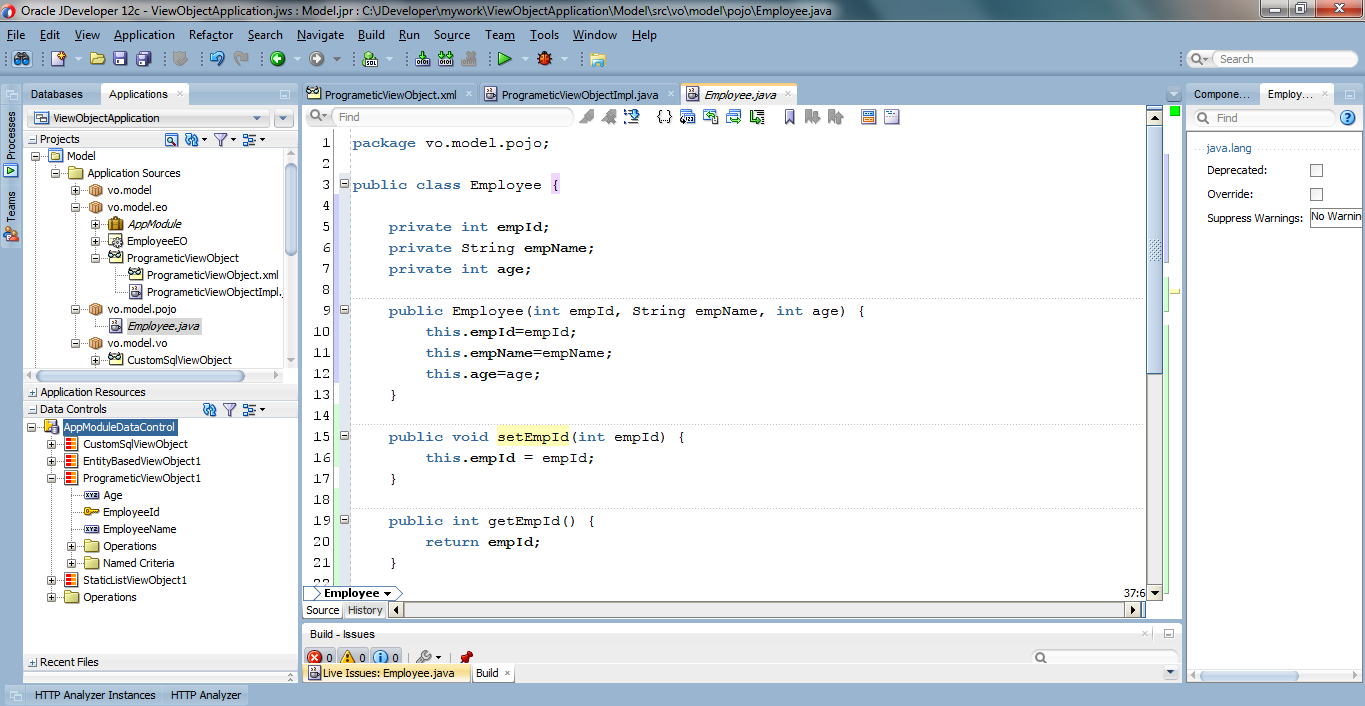Switch to the History tab
Screen dimensions: 1365x706
click(365, 610)
